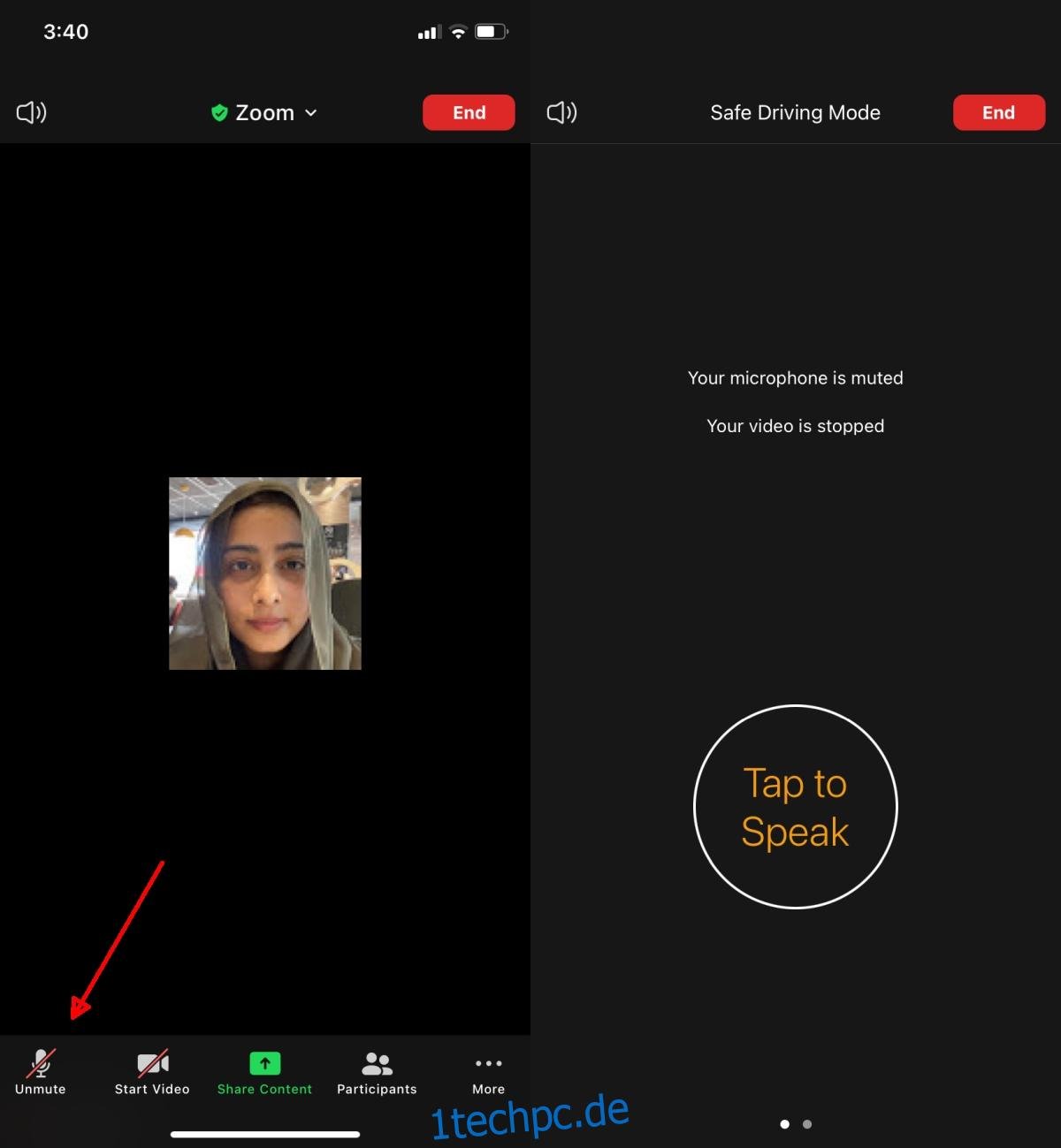1061x1148 pixels.
Task: Tap the battery status icon
Action: pos(492,32)
